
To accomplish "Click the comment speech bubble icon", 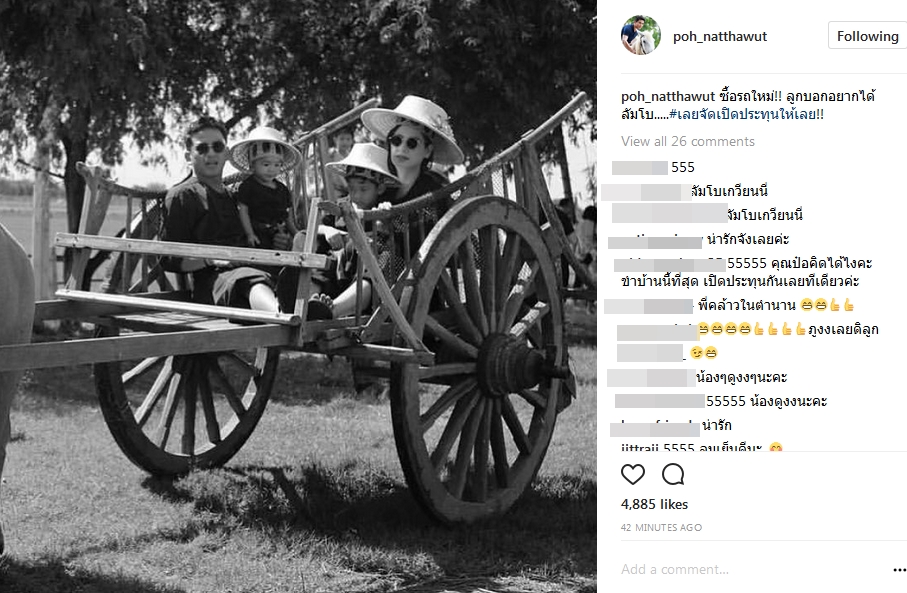I will click(x=673, y=474).
